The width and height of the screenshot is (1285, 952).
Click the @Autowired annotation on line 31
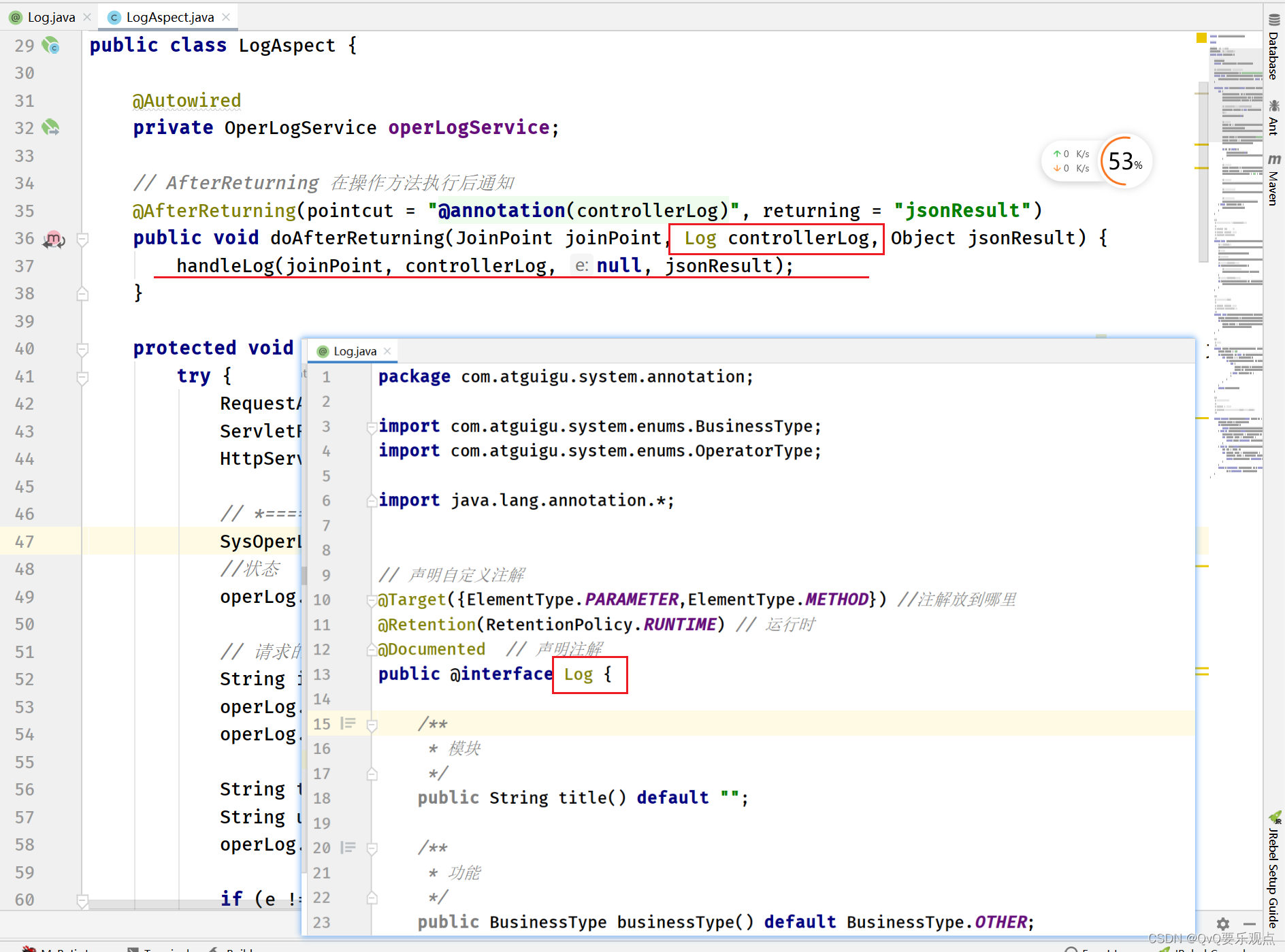[x=186, y=101]
